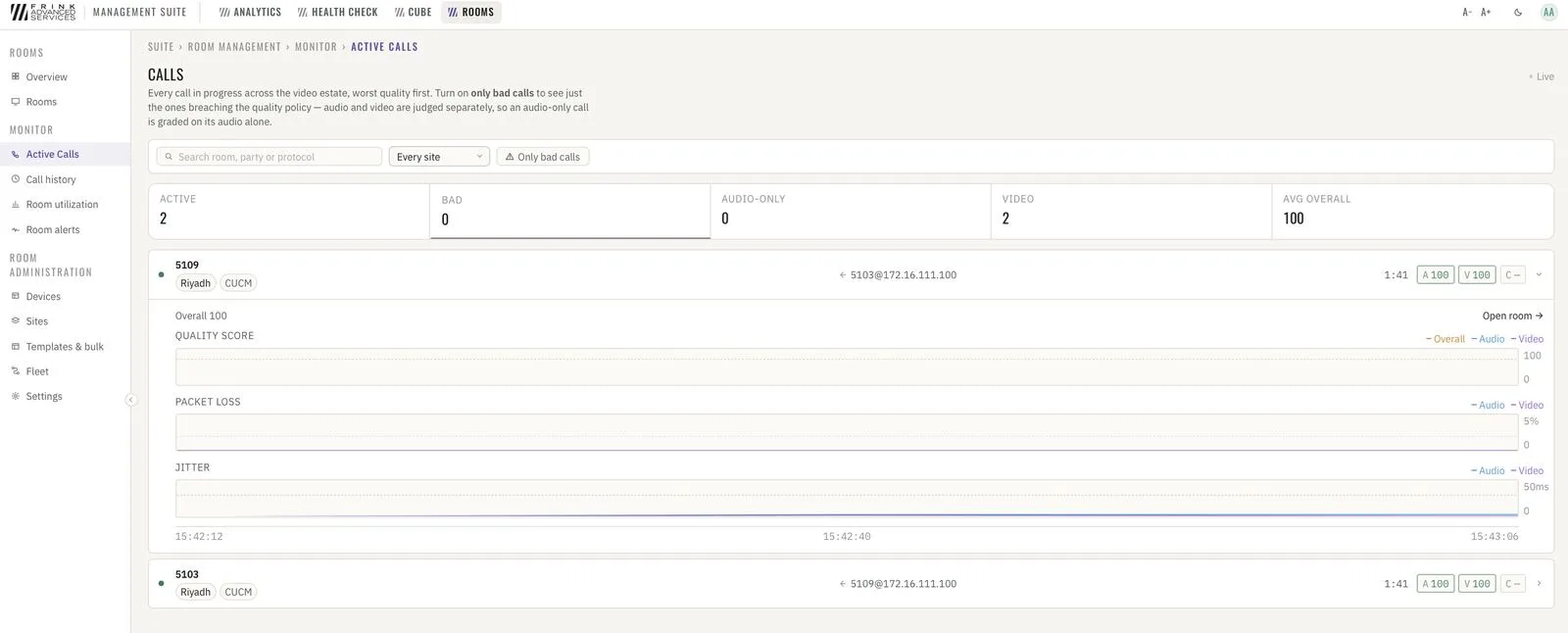Click CUCM tag on call 5109

pyautogui.click(x=238, y=283)
